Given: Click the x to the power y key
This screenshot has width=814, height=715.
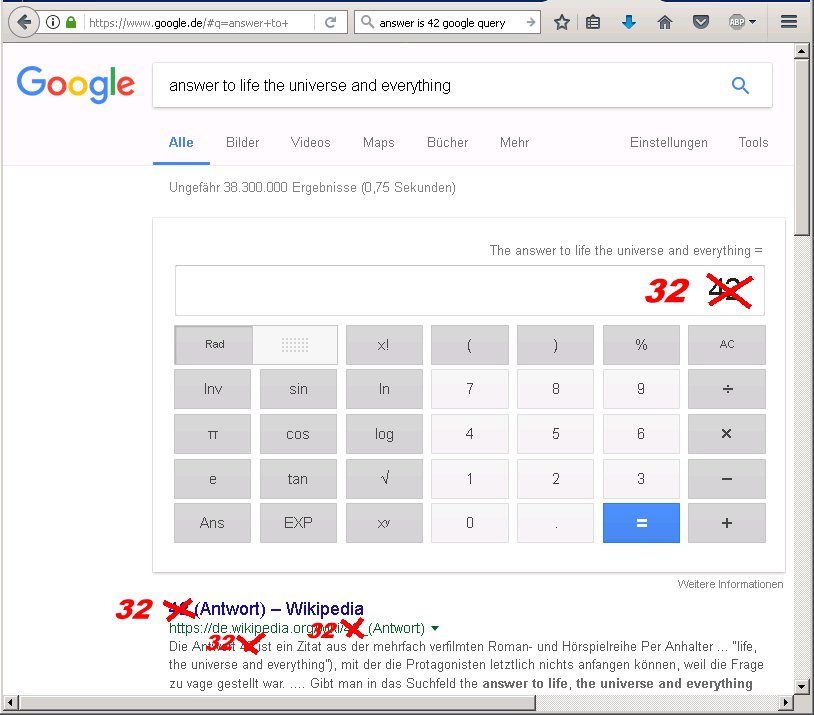Looking at the screenshot, I should pos(384,523).
